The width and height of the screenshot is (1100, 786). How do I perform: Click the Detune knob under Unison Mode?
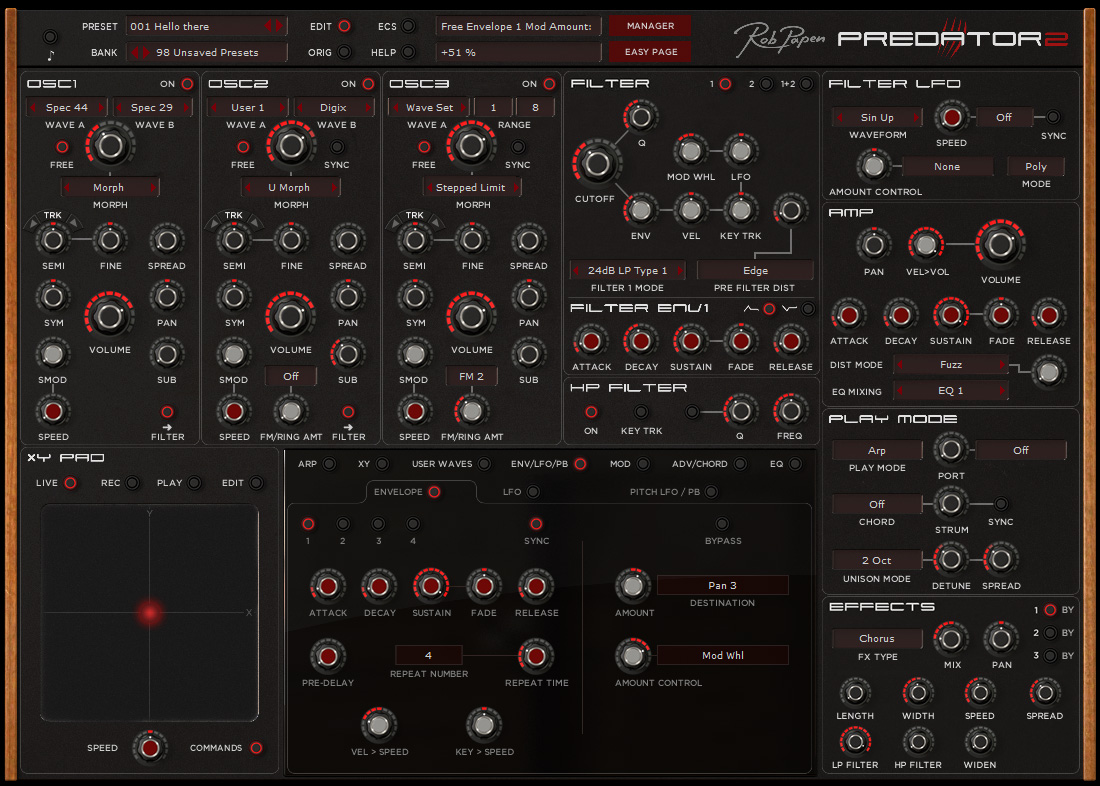click(x=949, y=558)
